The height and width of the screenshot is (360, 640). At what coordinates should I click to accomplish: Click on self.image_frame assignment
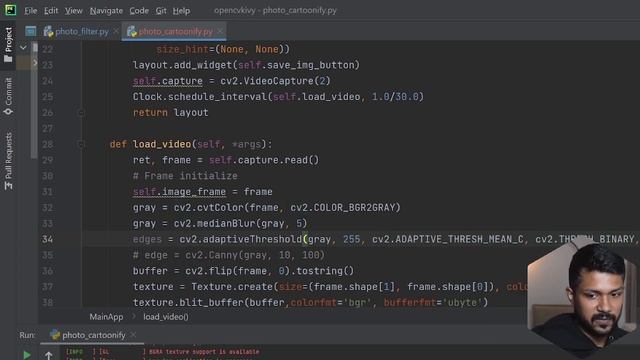[202, 192]
